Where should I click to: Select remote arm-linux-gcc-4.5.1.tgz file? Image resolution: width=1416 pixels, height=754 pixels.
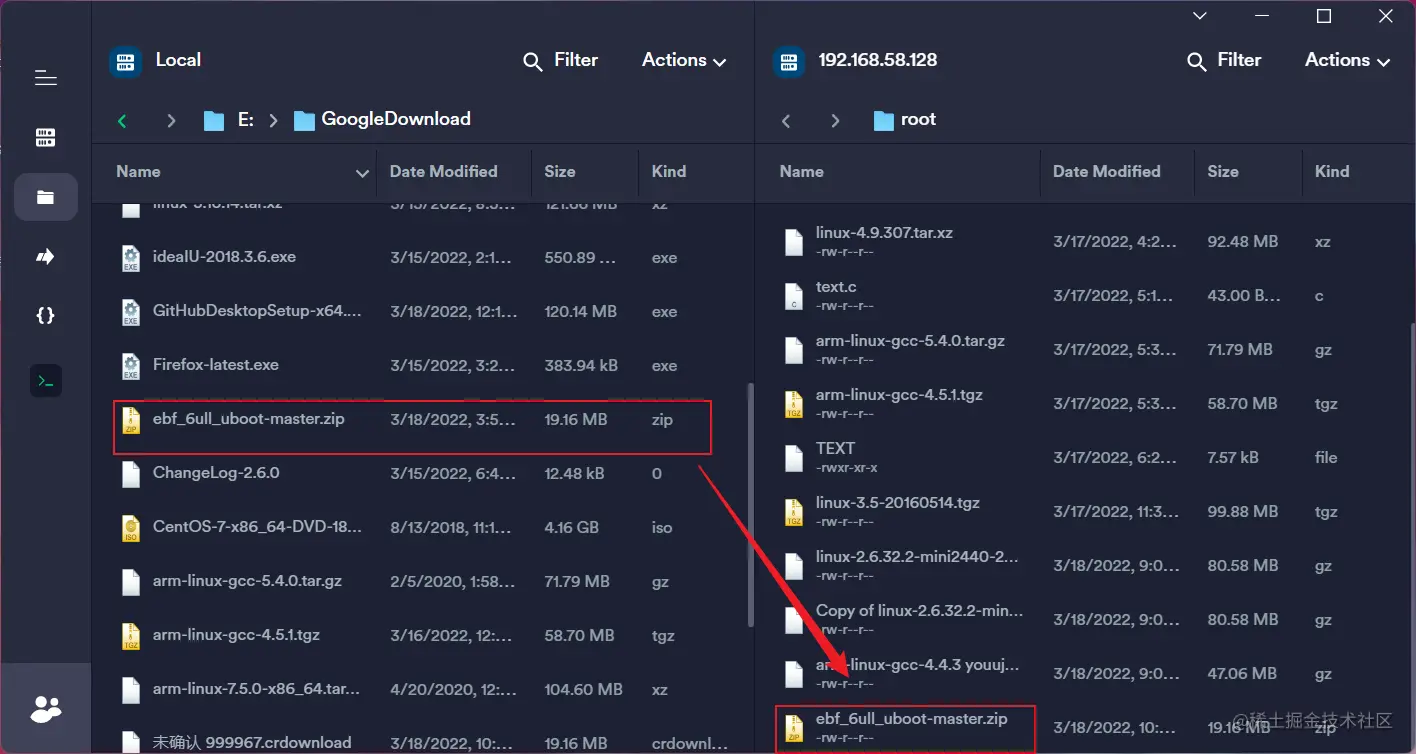pos(899,394)
